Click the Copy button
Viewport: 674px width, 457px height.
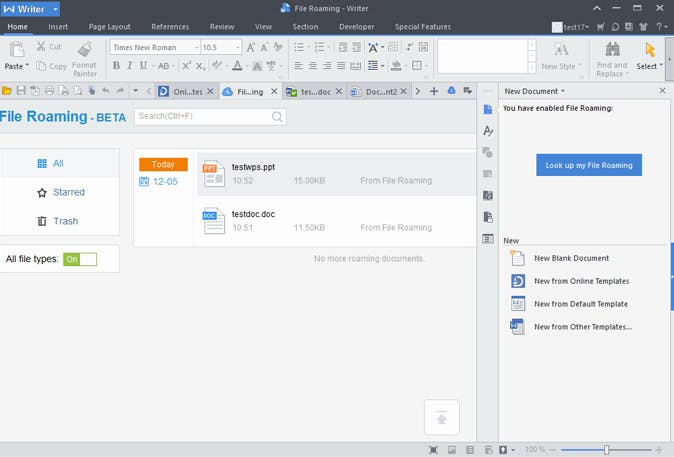tap(52, 66)
